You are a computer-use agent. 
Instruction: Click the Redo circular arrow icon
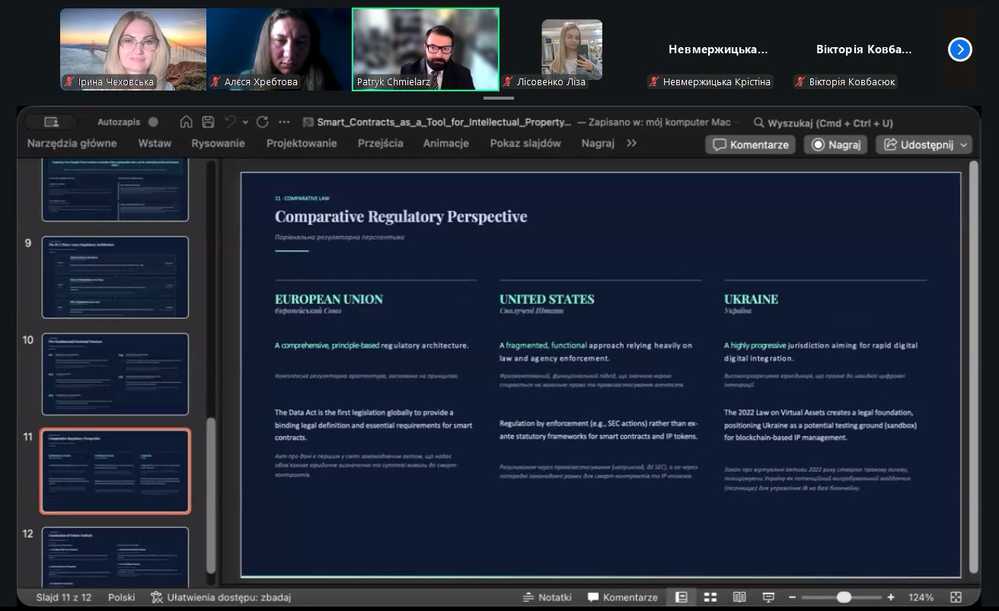tap(262, 122)
